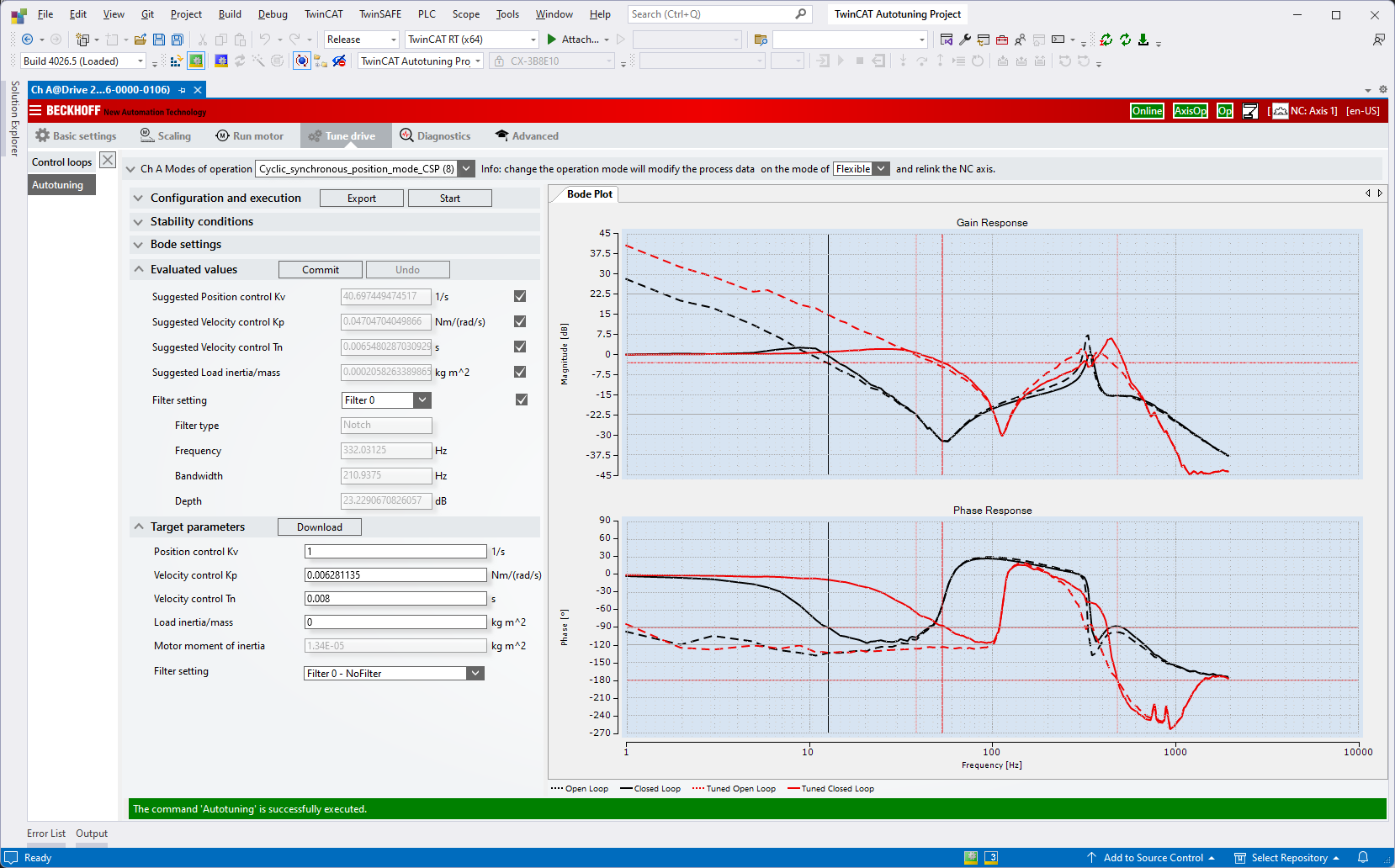Click the AxisOp status indicator

point(1191,111)
